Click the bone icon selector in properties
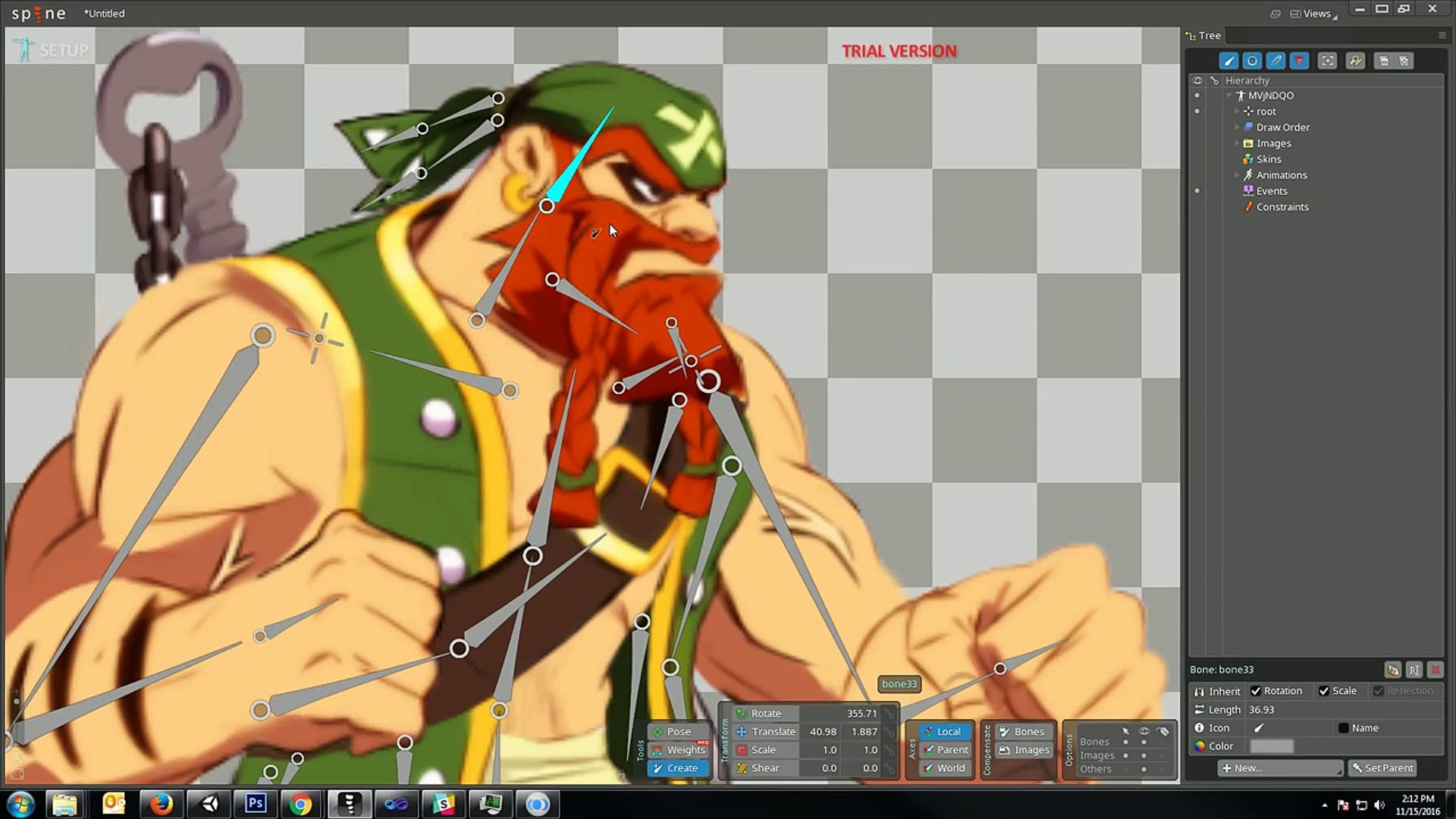The width and height of the screenshot is (1456, 819). click(x=1259, y=728)
